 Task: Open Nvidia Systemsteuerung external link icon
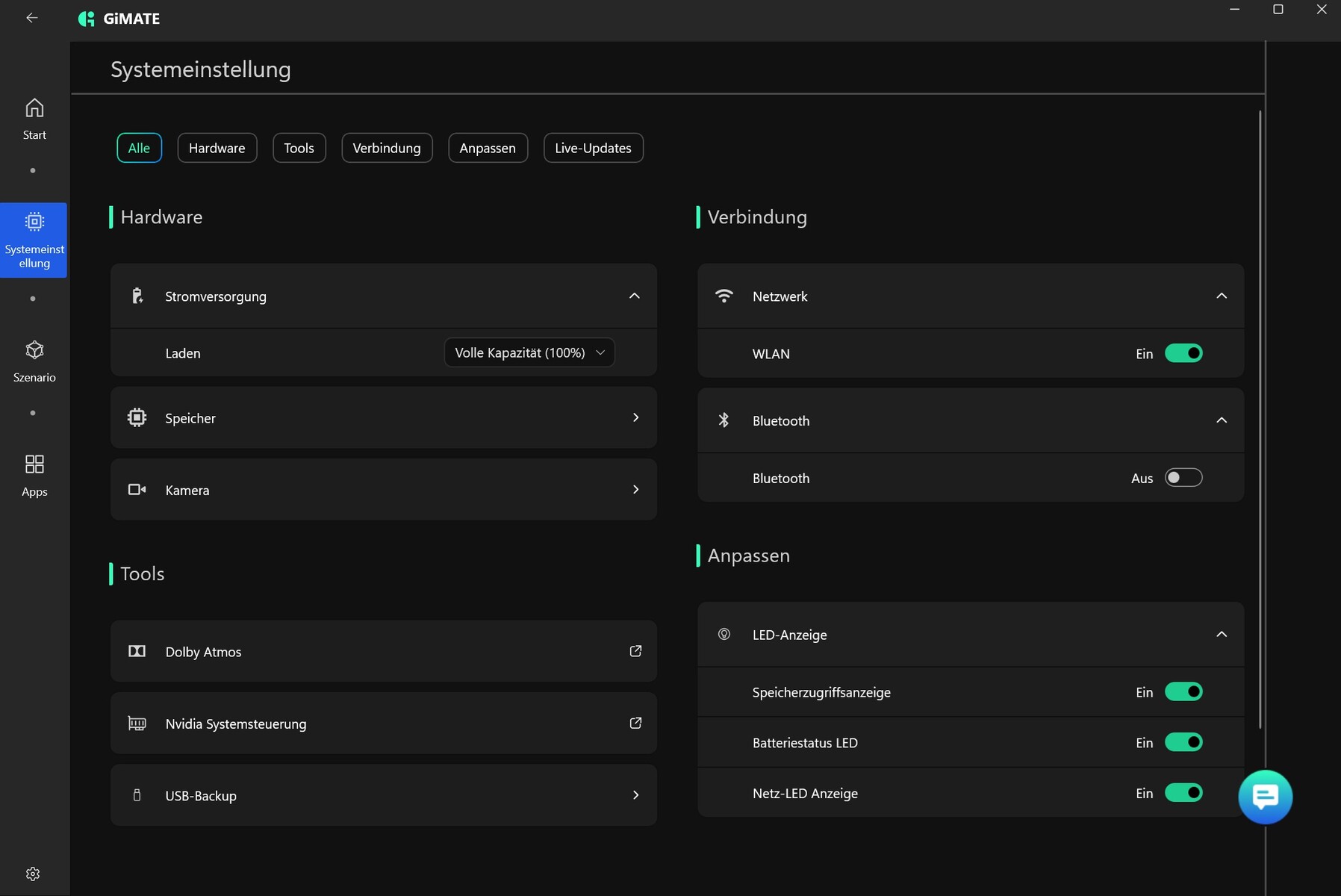[x=635, y=723]
